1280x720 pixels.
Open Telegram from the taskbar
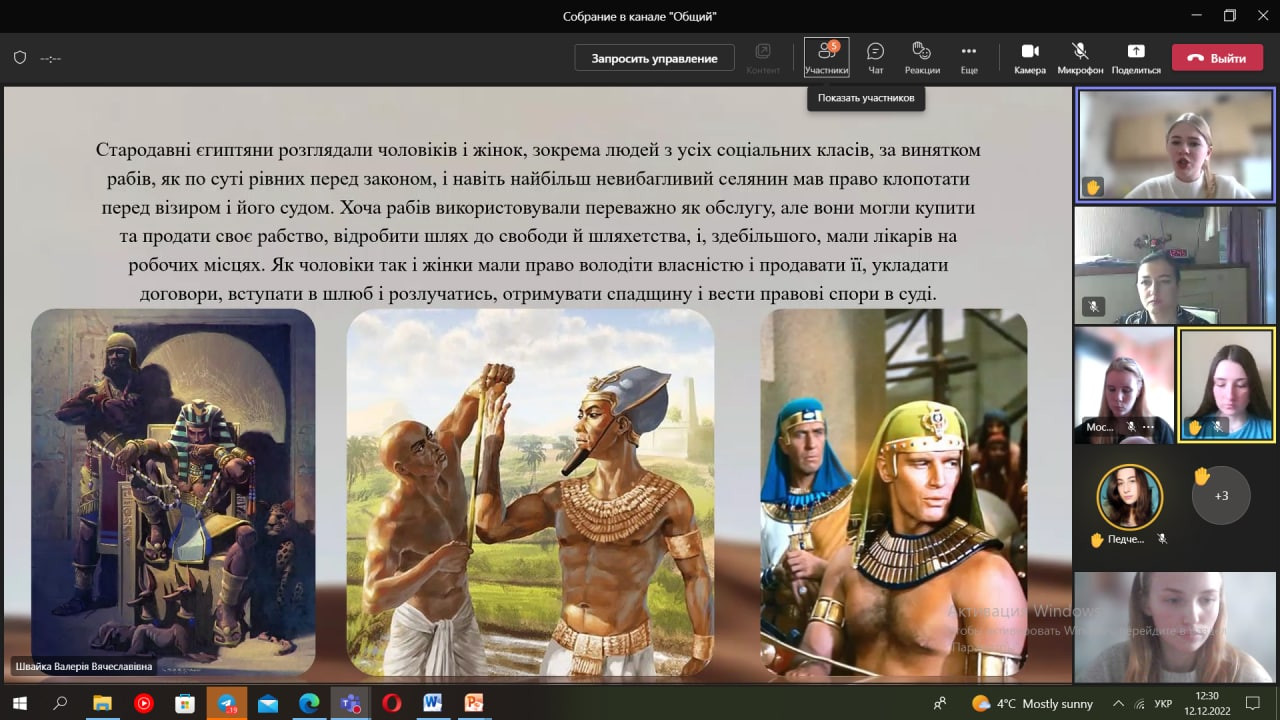point(226,703)
